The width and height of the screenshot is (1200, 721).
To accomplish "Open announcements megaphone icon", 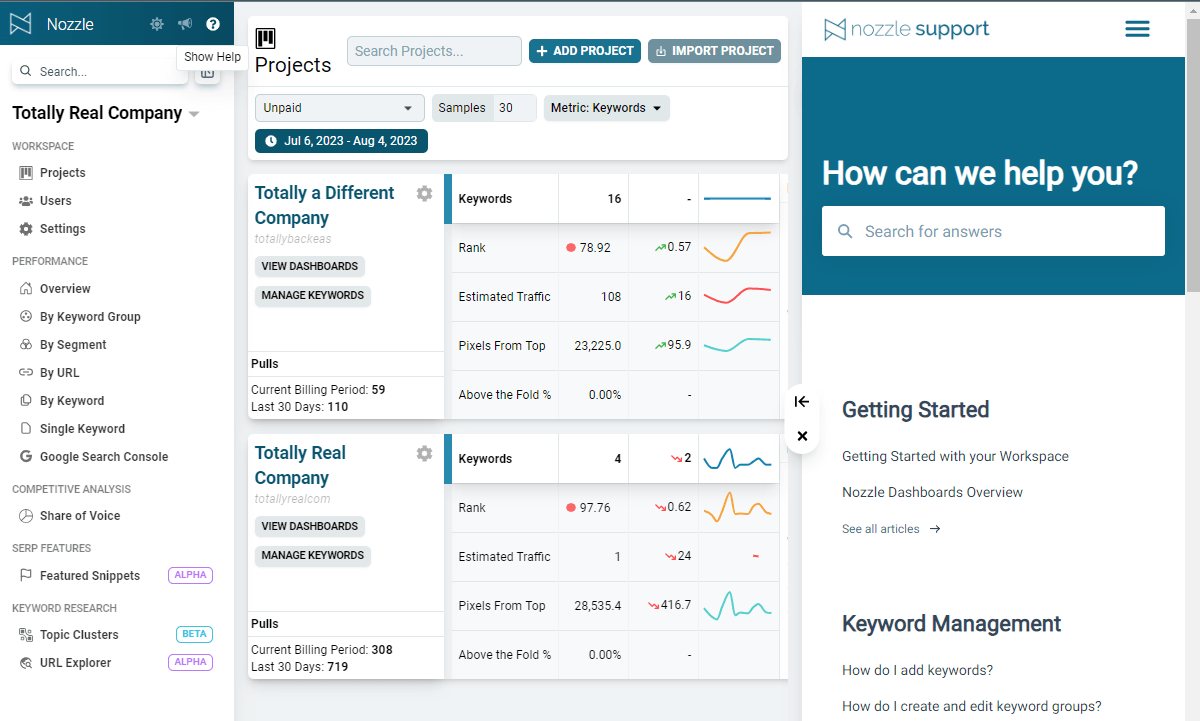I will [185, 24].
